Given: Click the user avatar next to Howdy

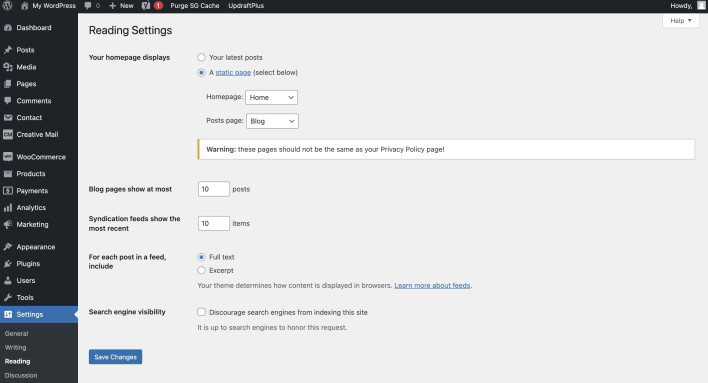Looking at the screenshot, I should click(x=701, y=5).
